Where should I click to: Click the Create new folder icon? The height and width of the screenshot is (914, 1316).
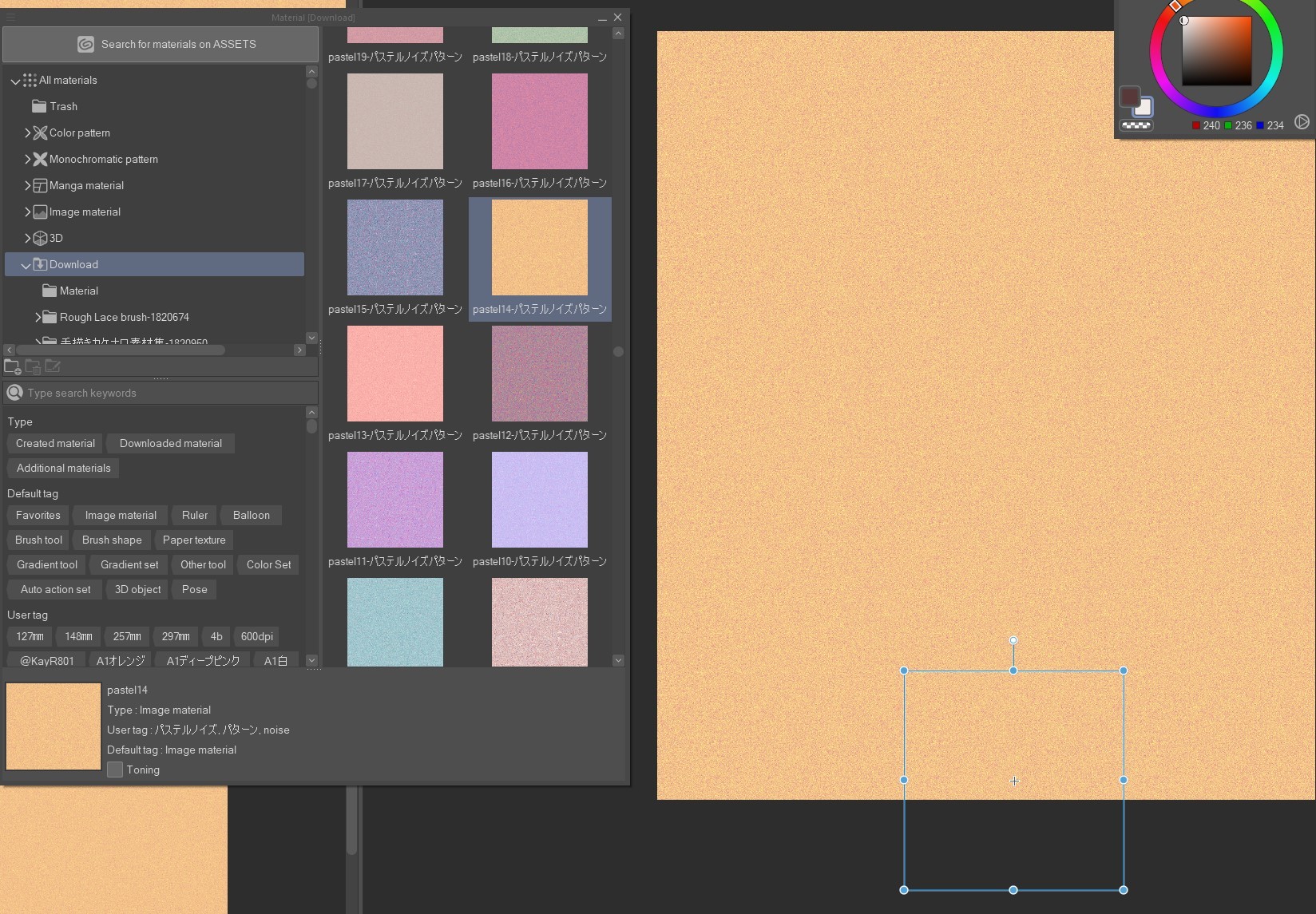coord(12,366)
